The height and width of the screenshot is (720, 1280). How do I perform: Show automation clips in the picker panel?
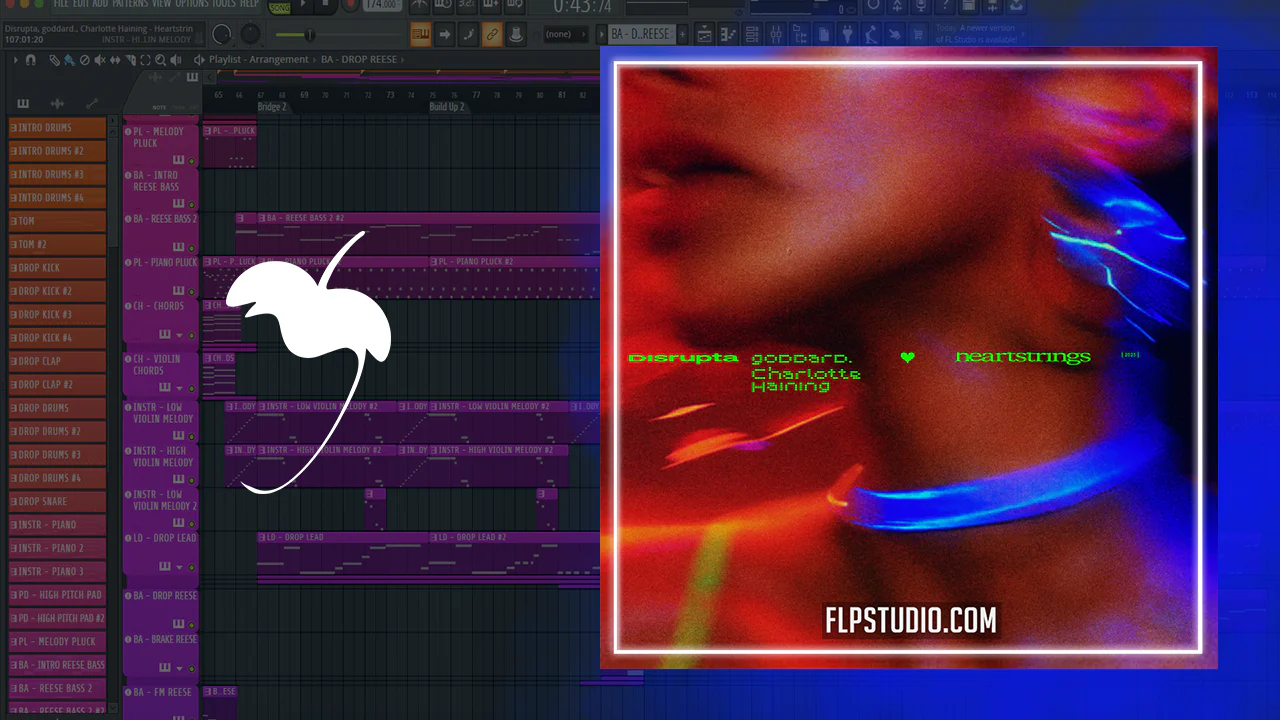pos(91,104)
